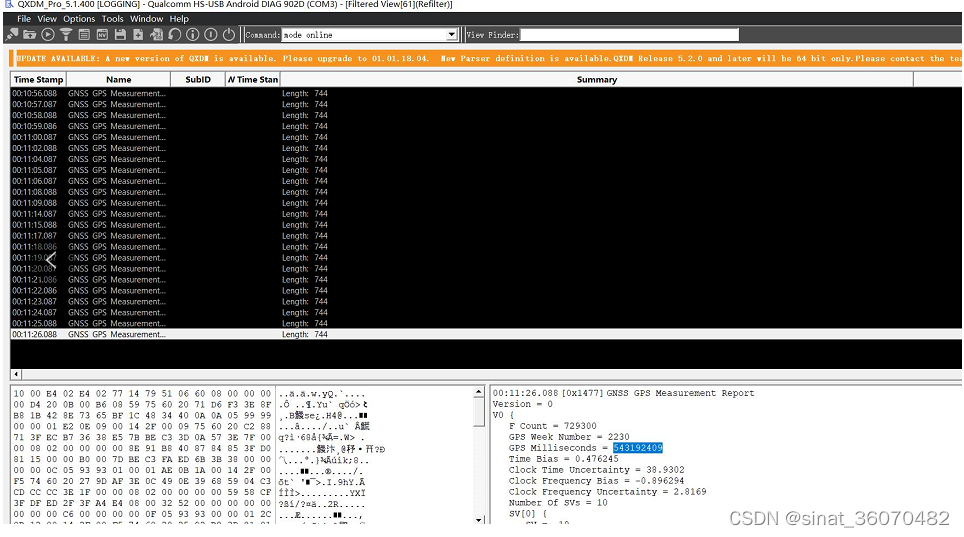Select log row at 00:11:24.087
Viewport: 964px width, 537px height.
point(486,312)
